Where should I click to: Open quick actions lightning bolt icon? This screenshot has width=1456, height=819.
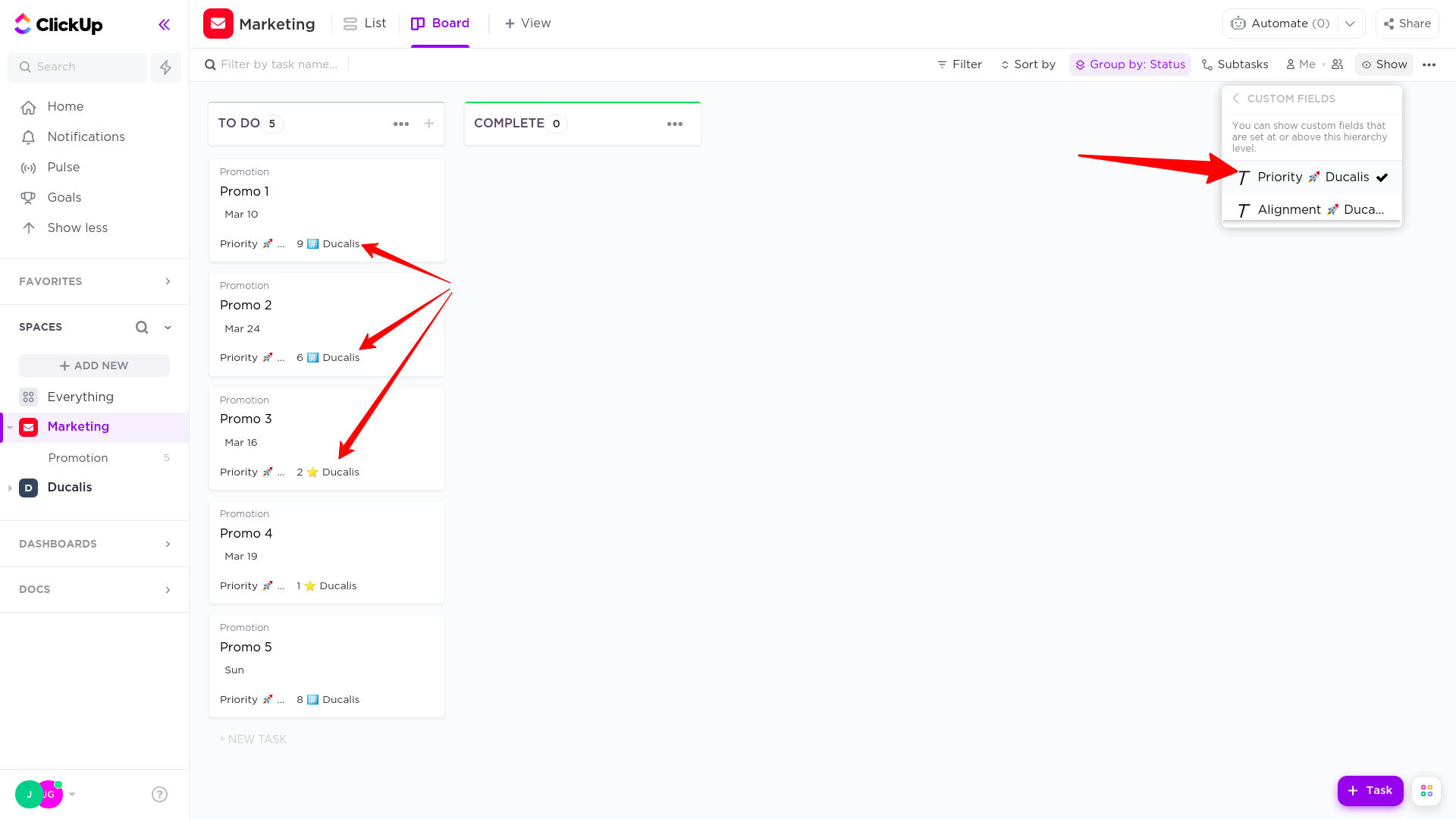[166, 67]
